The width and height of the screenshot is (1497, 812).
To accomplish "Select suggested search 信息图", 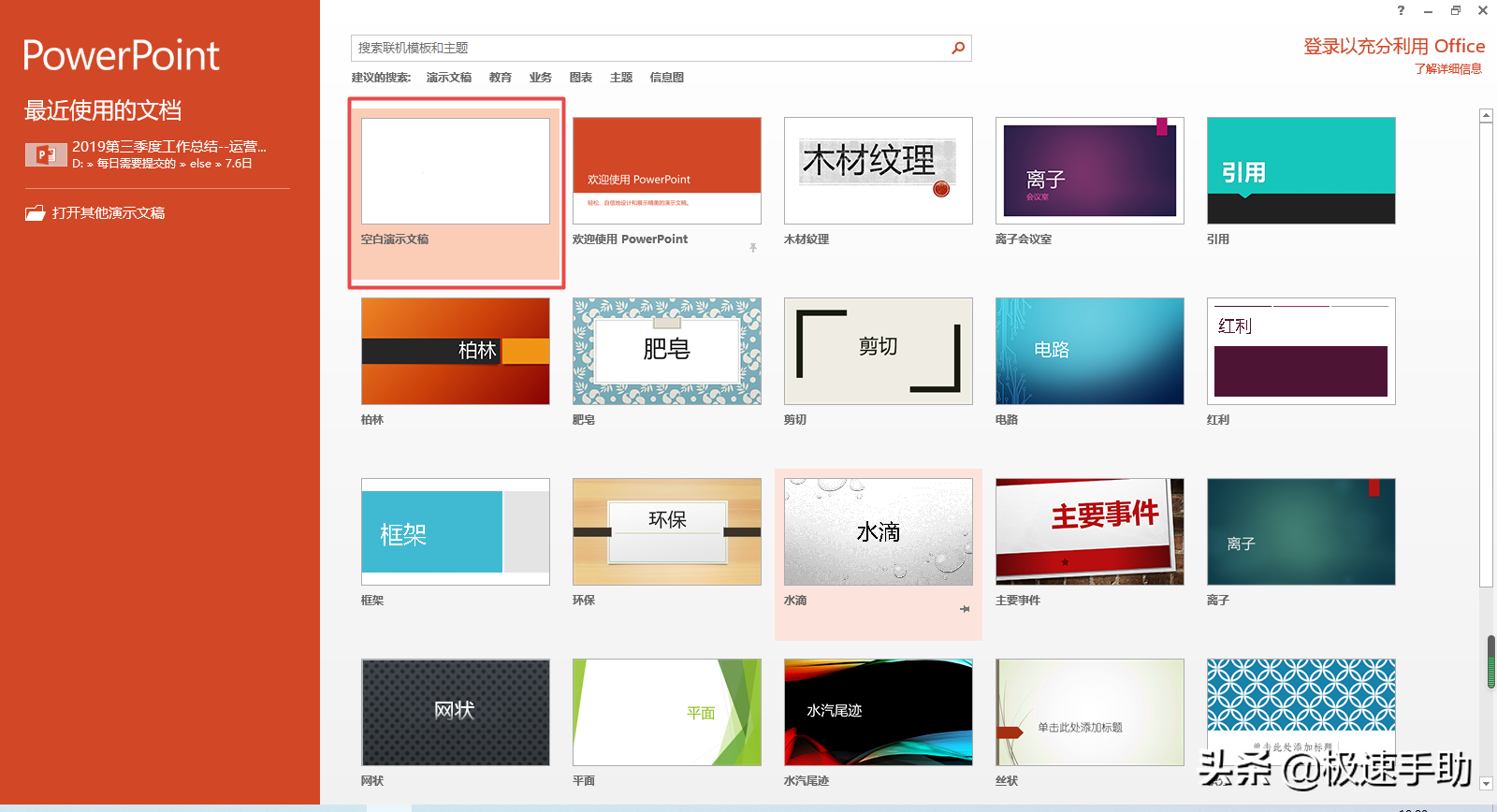I will click(x=667, y=78).
